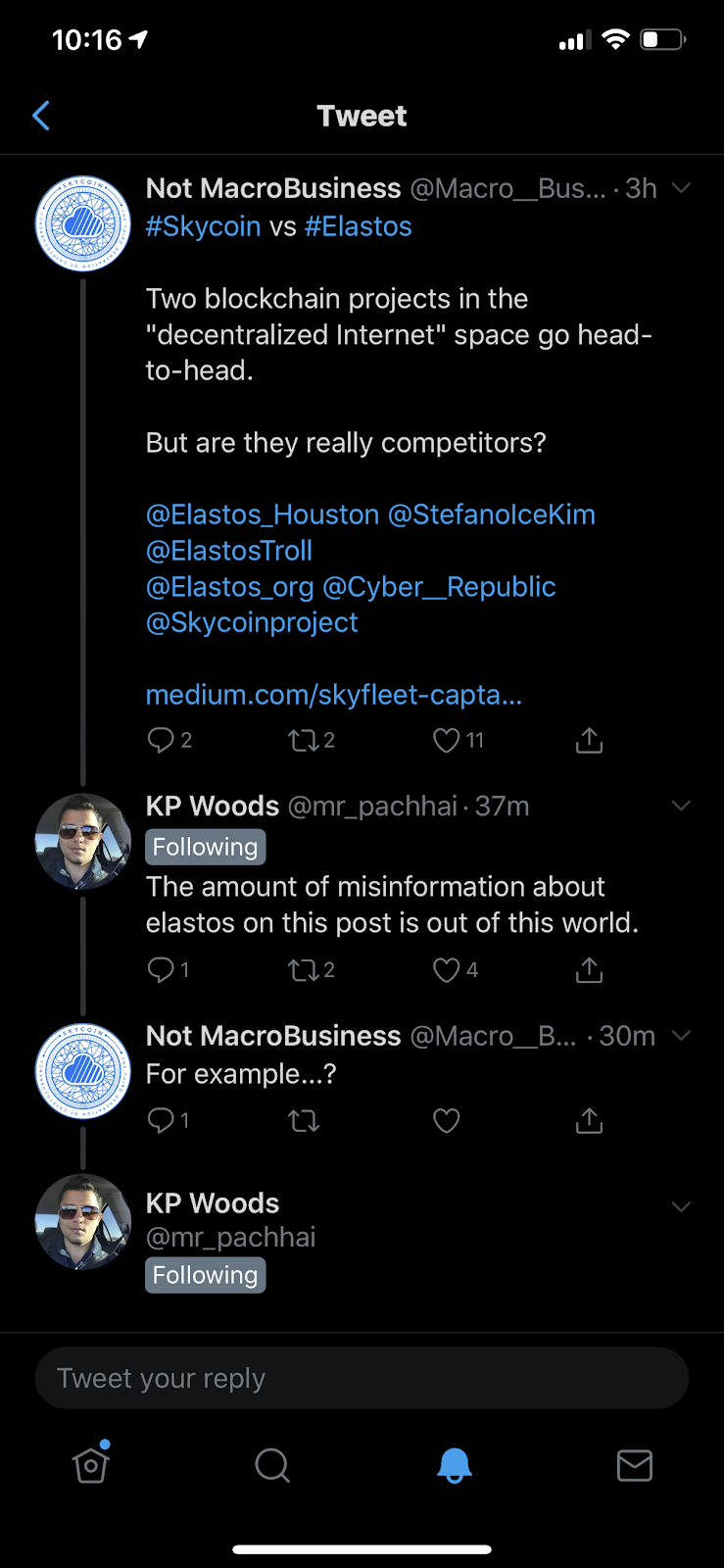Screen dimensions: 724x1568
Task: Open KP Woods' profile picture in 37m reply
Action: point(83,841)
